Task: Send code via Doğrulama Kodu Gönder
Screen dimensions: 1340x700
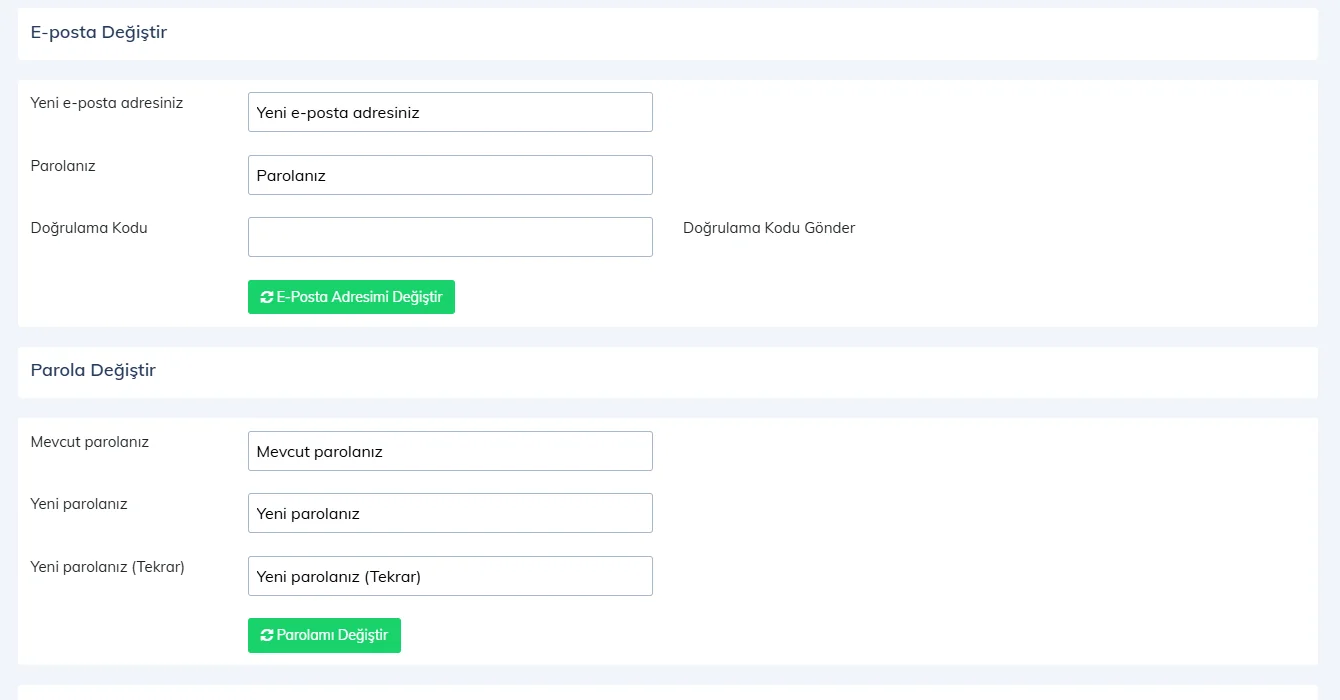Action: pos(769,228)
